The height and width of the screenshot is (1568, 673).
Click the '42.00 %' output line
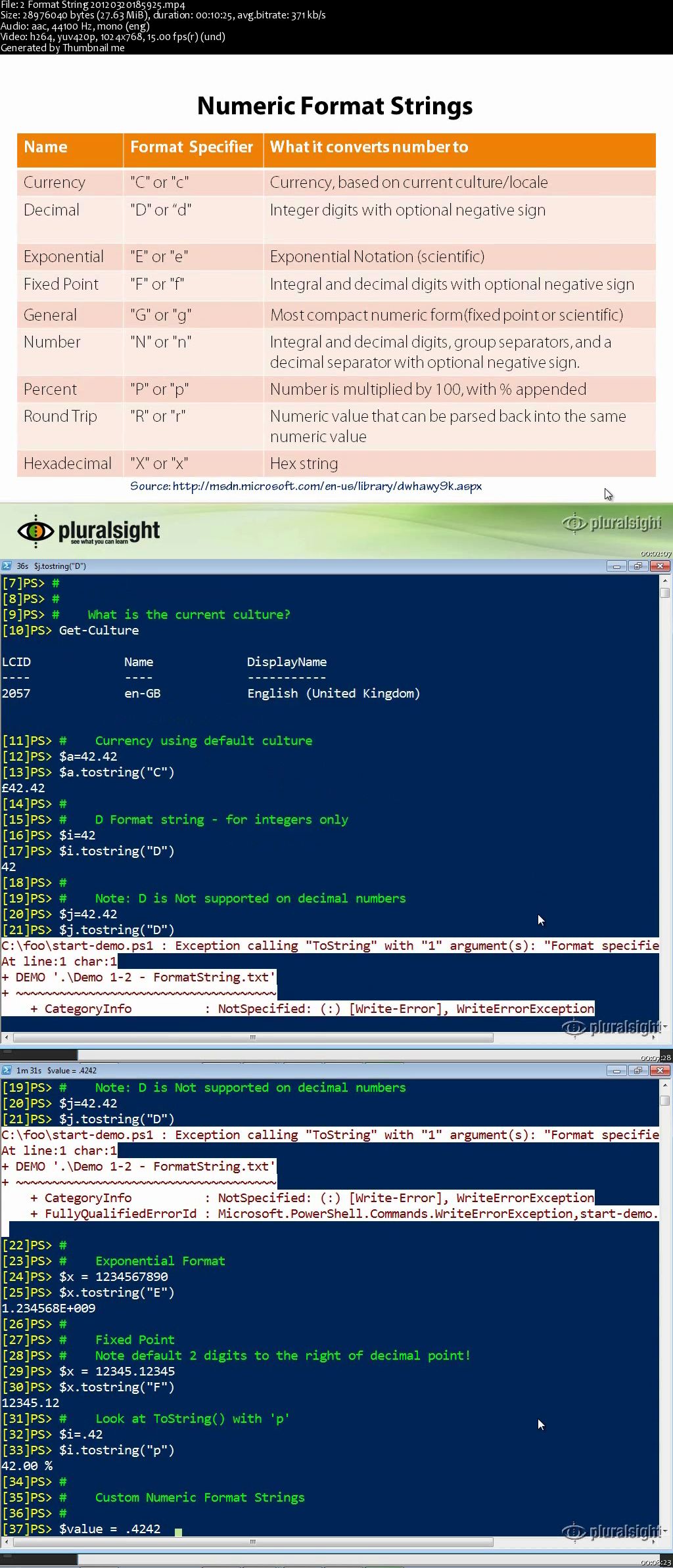[x=27, y=1466]
